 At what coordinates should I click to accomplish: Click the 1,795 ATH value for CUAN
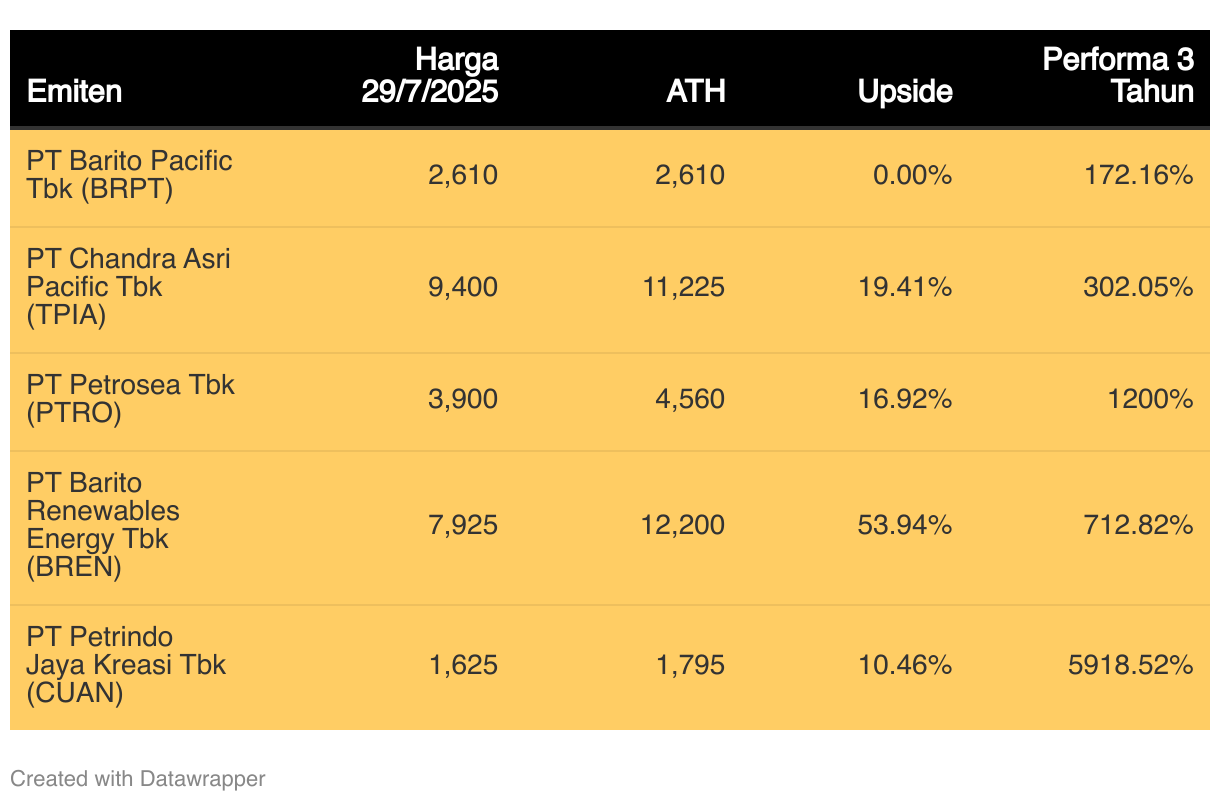pyautogui.click(x=691, y=665)
